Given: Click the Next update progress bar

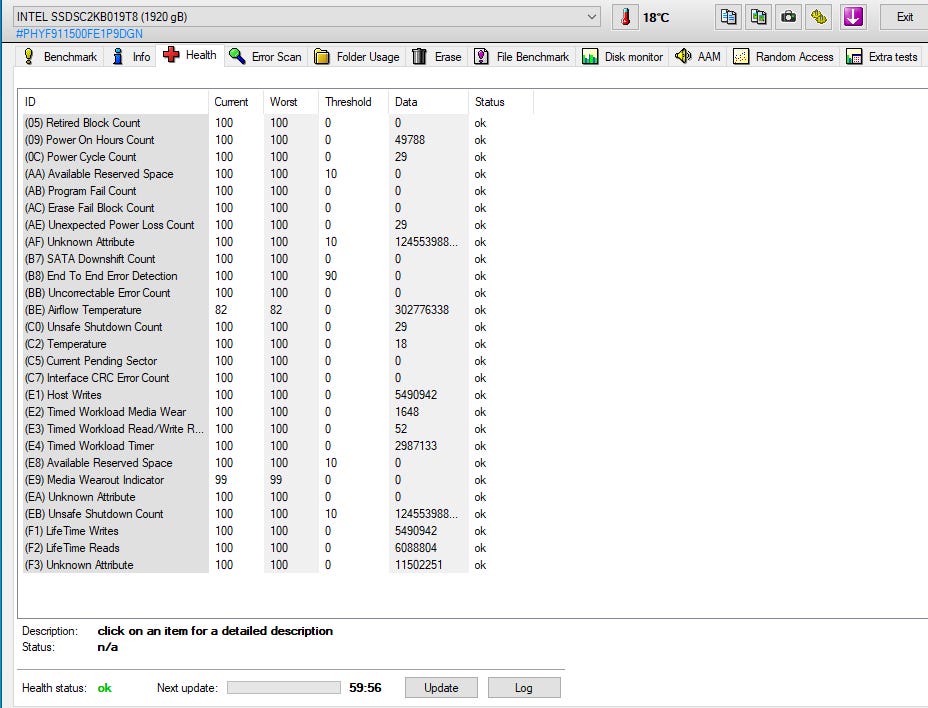Looking at the screenshot, I should coord(283,688).
